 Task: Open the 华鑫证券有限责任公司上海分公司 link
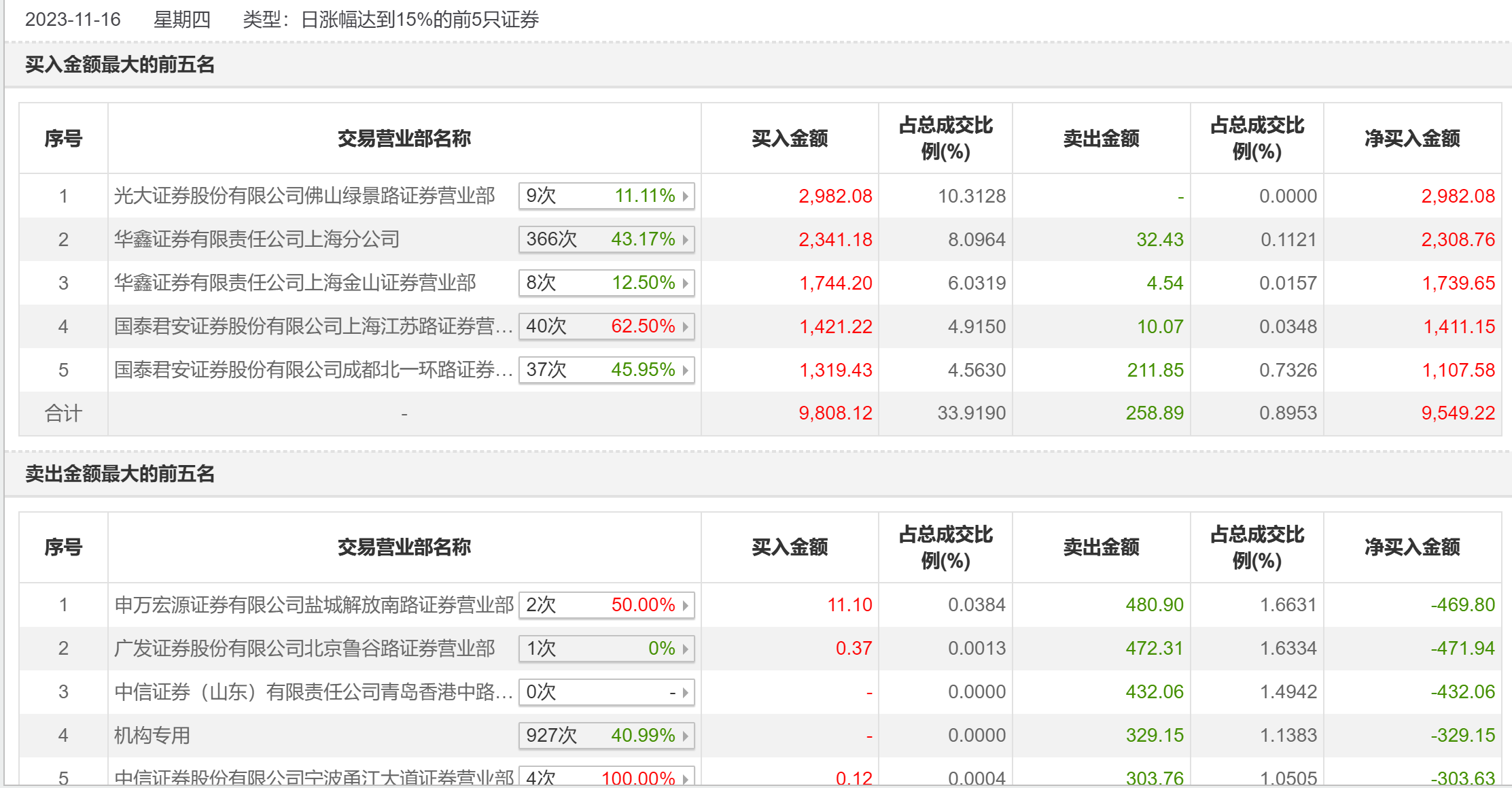pos(257,240)
